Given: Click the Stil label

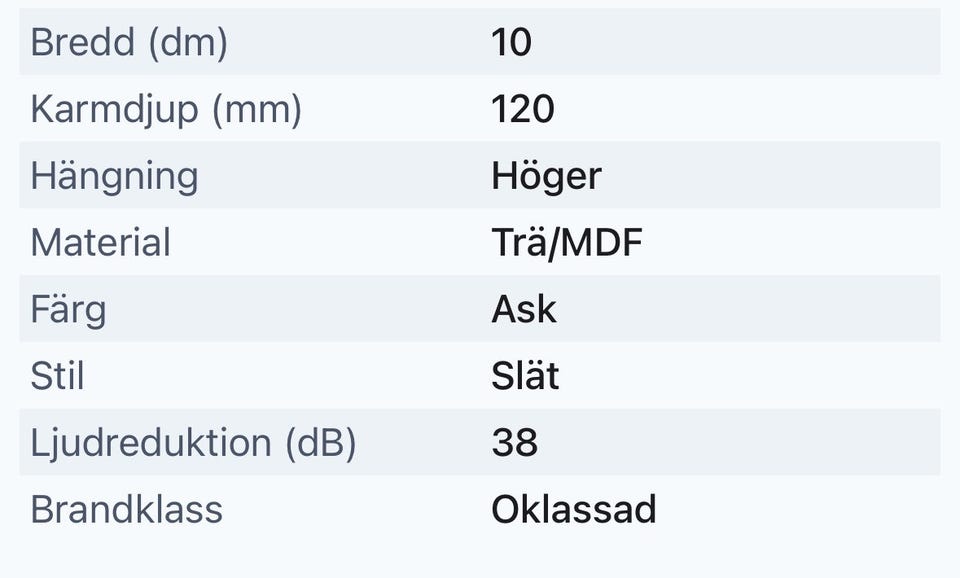Looking at the screenshot, I should (57, 376).
